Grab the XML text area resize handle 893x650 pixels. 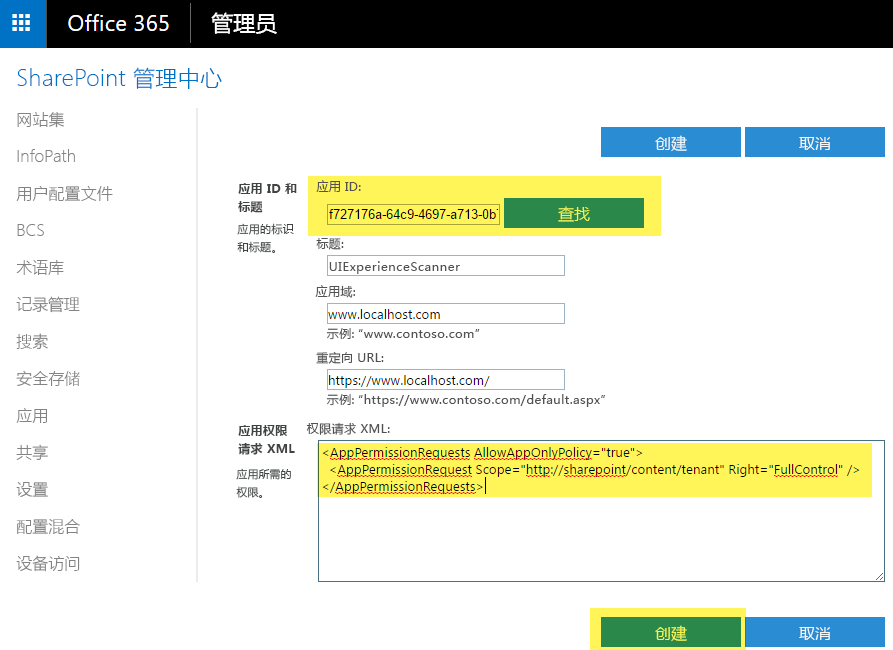tap(879, 576)
